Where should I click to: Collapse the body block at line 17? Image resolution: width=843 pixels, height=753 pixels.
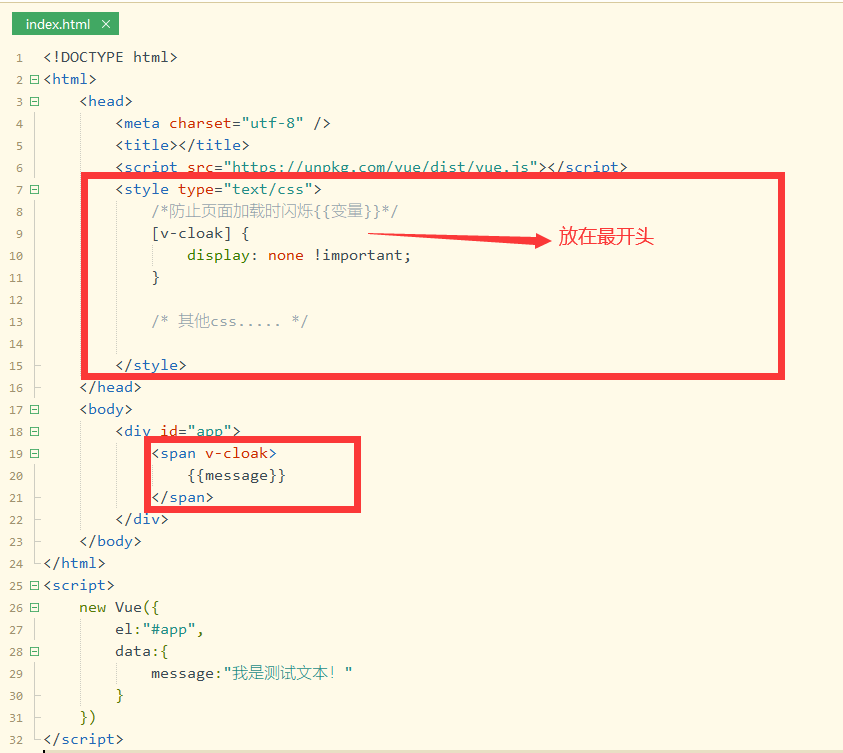point(34,410)
